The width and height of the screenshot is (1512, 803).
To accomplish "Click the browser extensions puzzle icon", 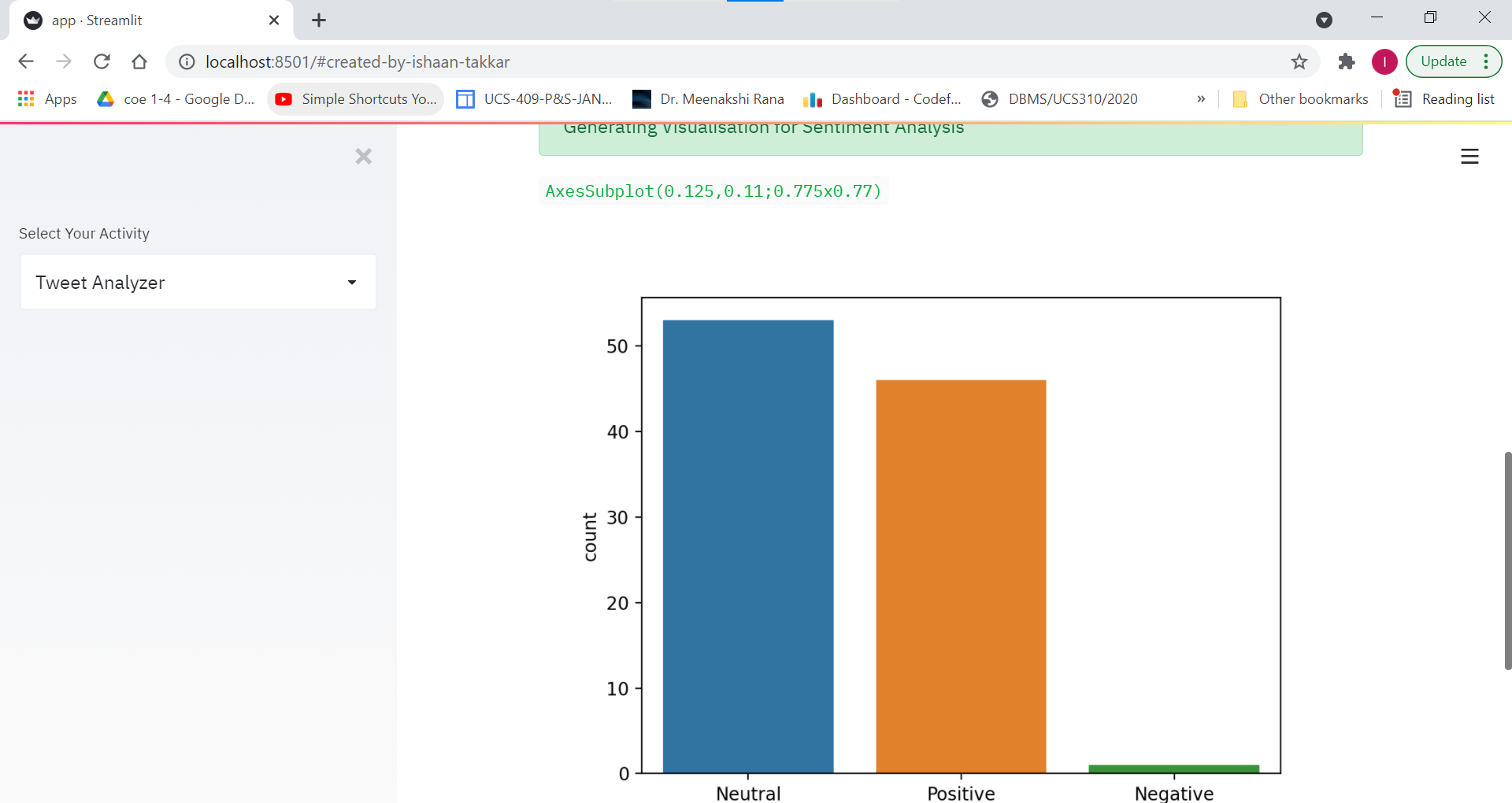I will pyautogui.click(x=1347, y=61).
